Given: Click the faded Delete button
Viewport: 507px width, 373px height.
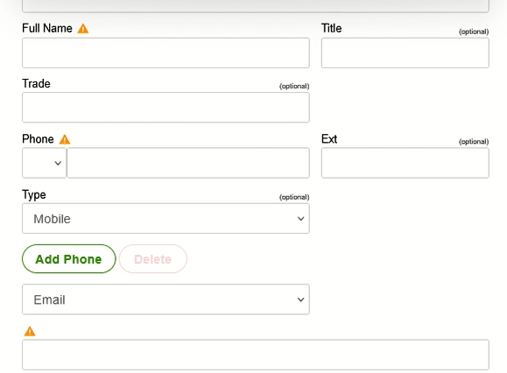Looking at the screenshot, I should [x=153, y=259].
